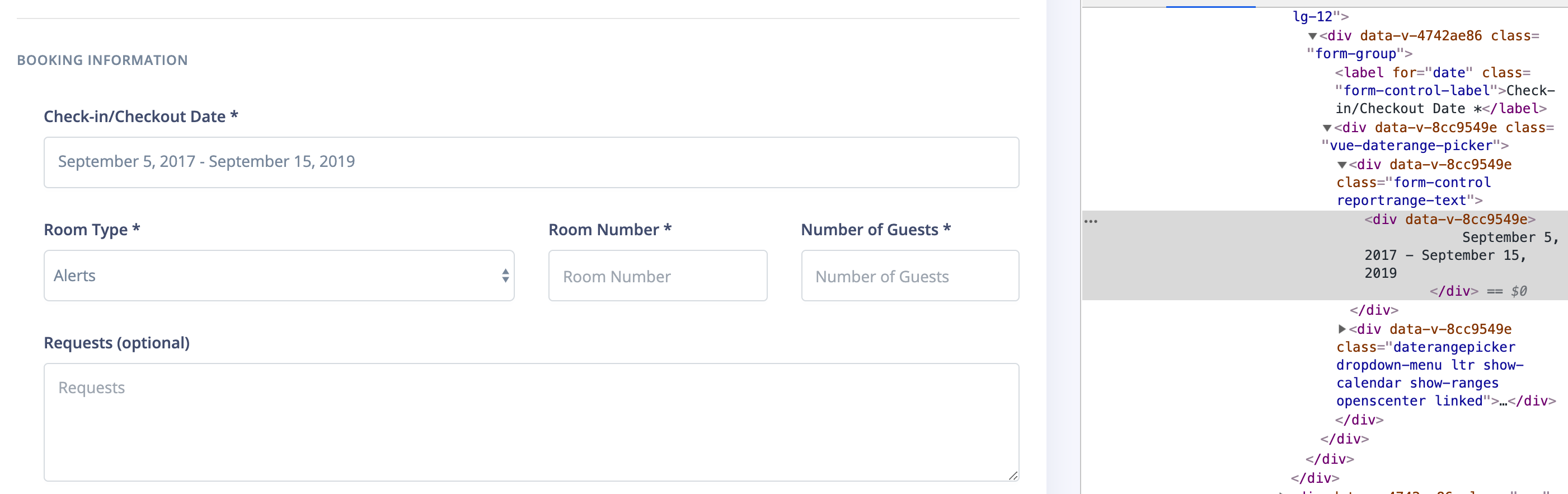Open the Room Type dropdown
Viewport: 1568px width, 494px height.
click(279, 276)
